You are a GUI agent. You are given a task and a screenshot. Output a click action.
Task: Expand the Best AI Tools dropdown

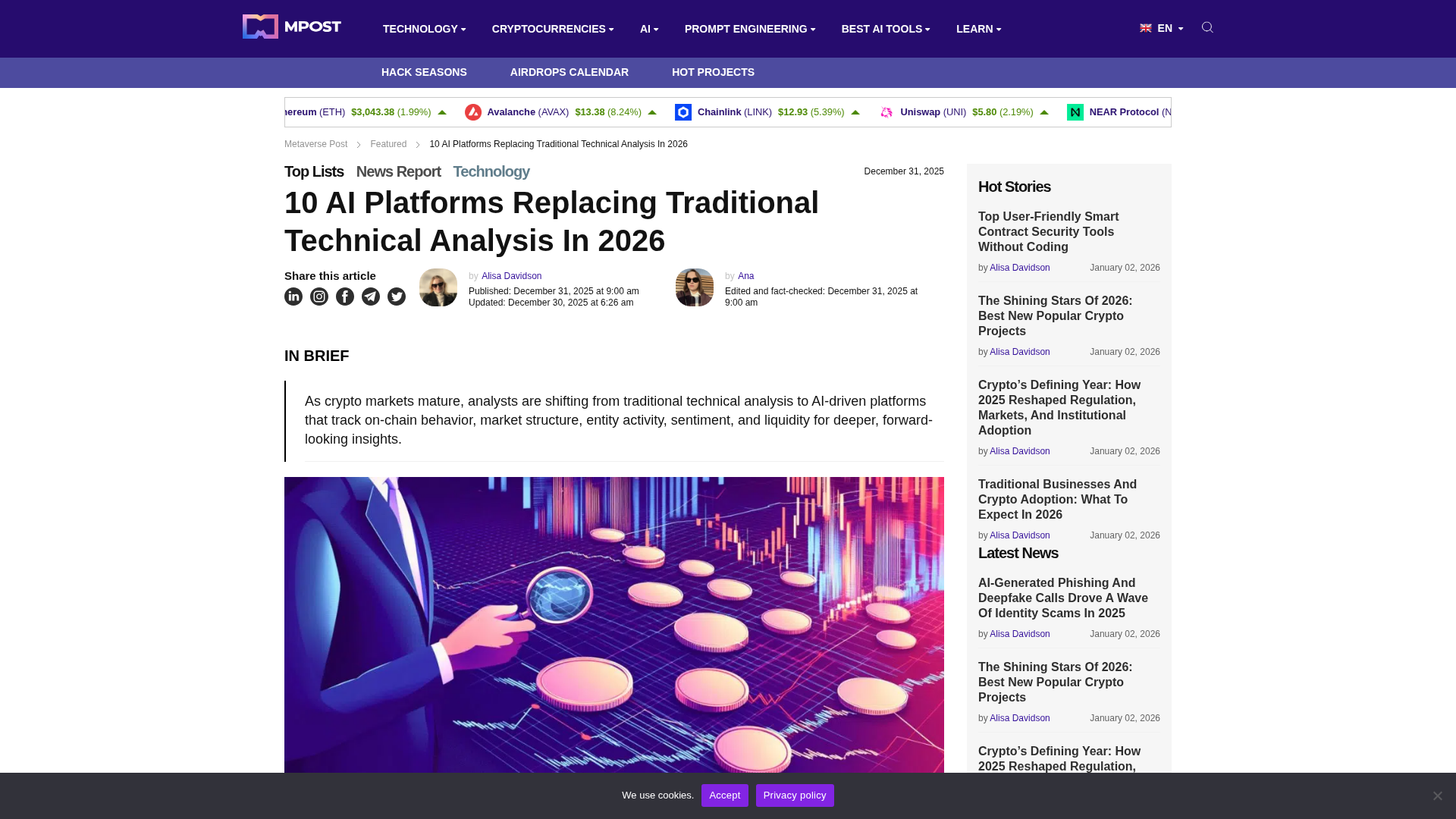[x=885, y=29]
